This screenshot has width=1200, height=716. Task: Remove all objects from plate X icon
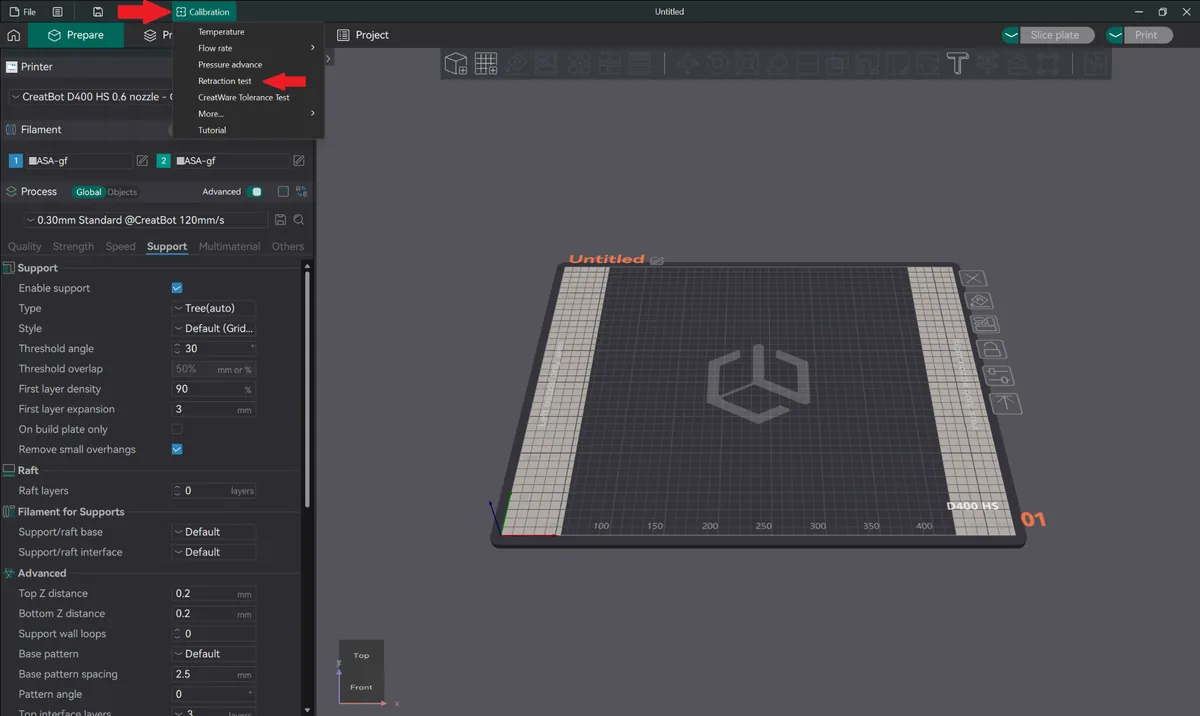[973, 278]
